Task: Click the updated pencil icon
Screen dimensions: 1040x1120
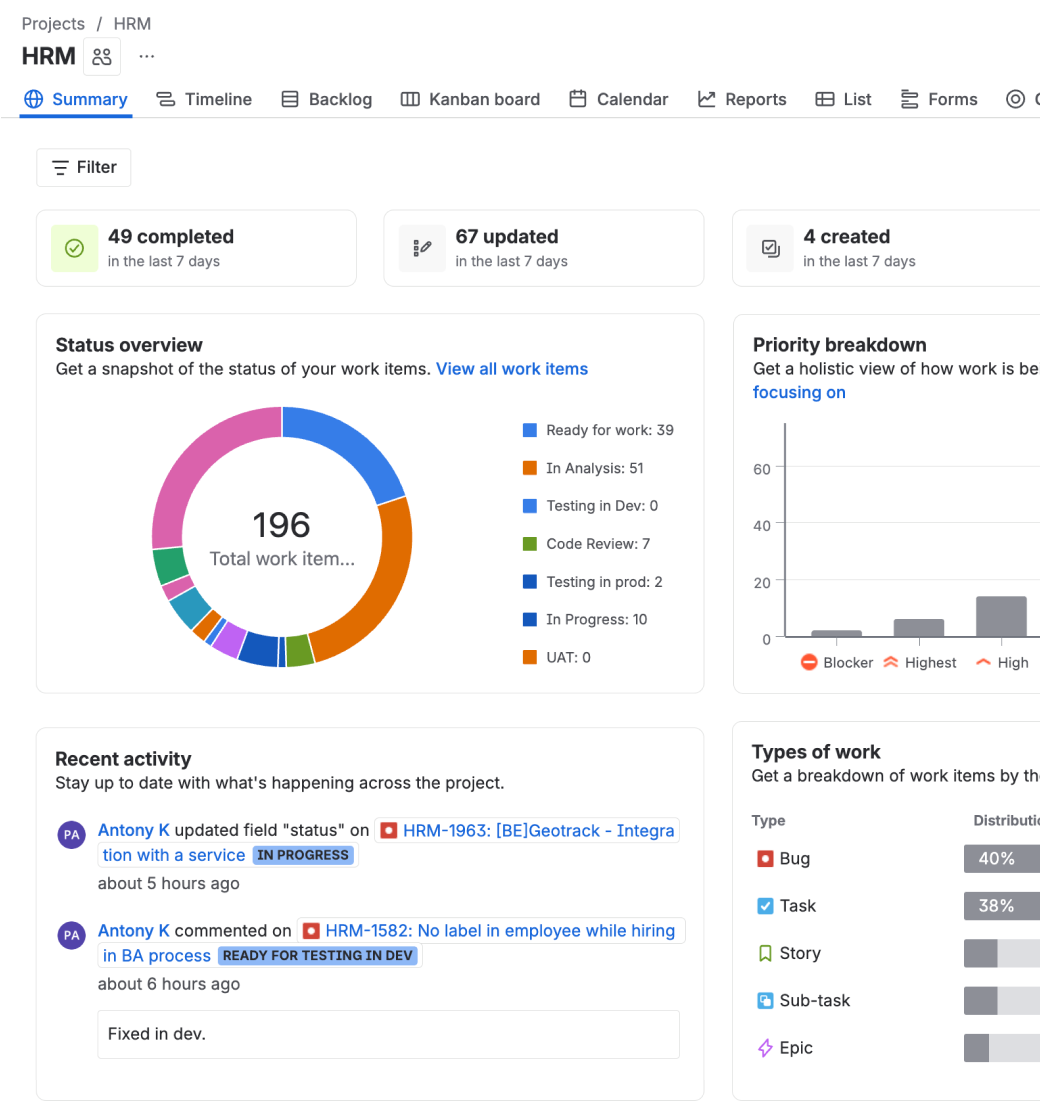Action: 422,248
